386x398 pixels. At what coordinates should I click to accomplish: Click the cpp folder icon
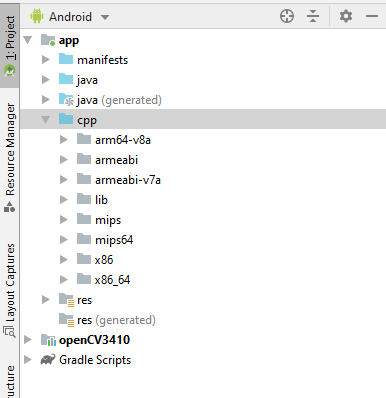click(x=66, y=119)
